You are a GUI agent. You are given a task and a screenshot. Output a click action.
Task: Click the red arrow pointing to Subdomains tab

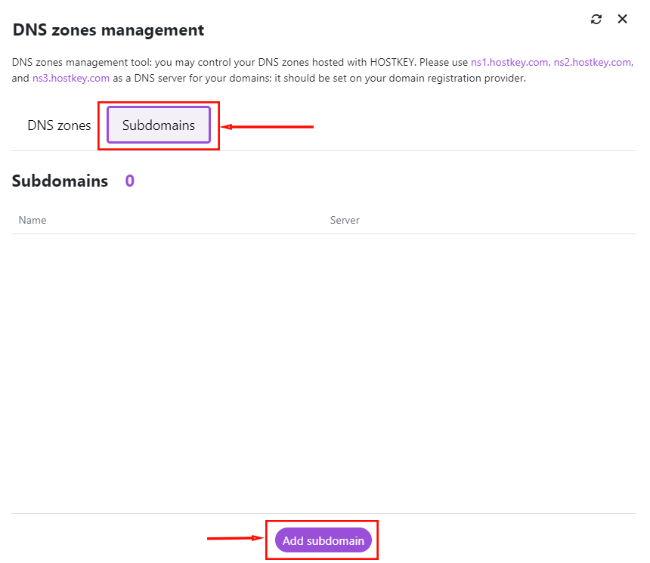(267, 126)
